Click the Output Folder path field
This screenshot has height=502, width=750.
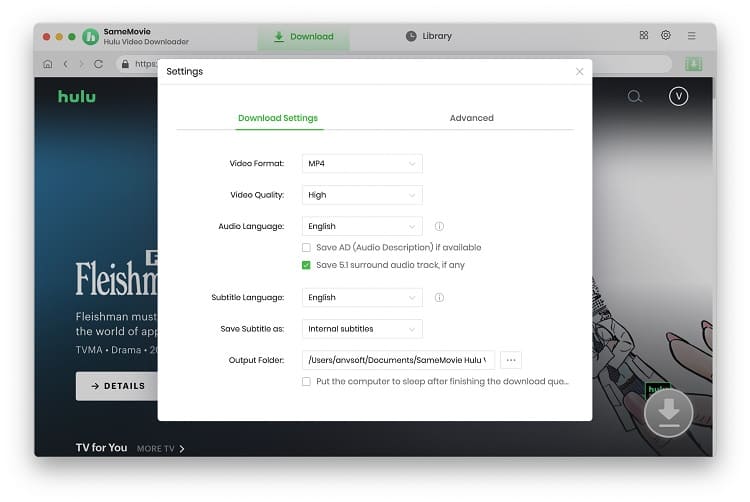click(x=398, y=360)
